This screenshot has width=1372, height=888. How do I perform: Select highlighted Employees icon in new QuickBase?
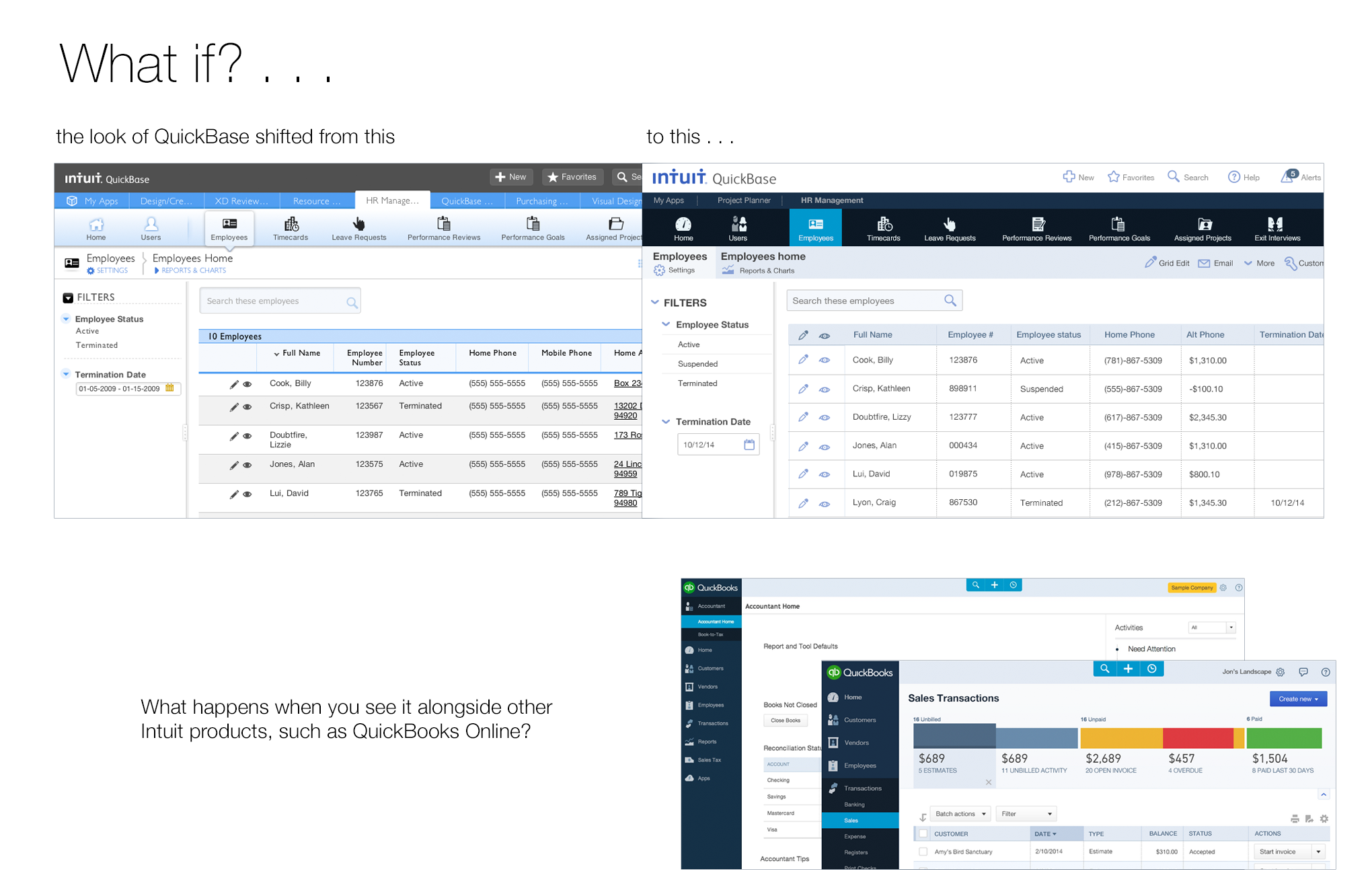tap(816, 227)
